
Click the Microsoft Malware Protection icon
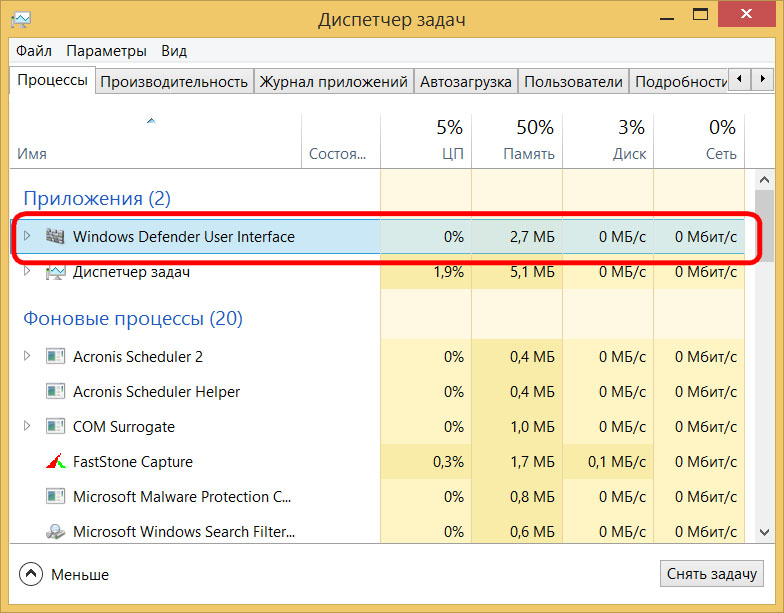click(55, 496)
